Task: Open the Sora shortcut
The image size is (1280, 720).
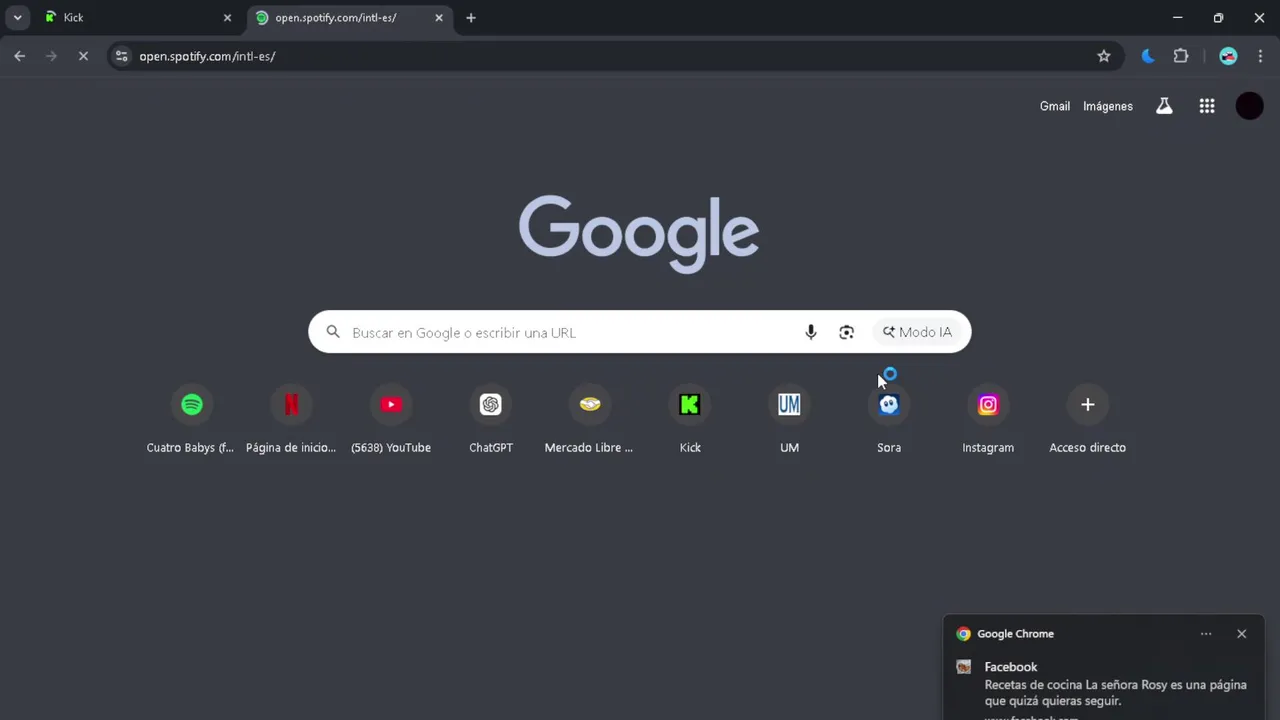Action: 889,418
